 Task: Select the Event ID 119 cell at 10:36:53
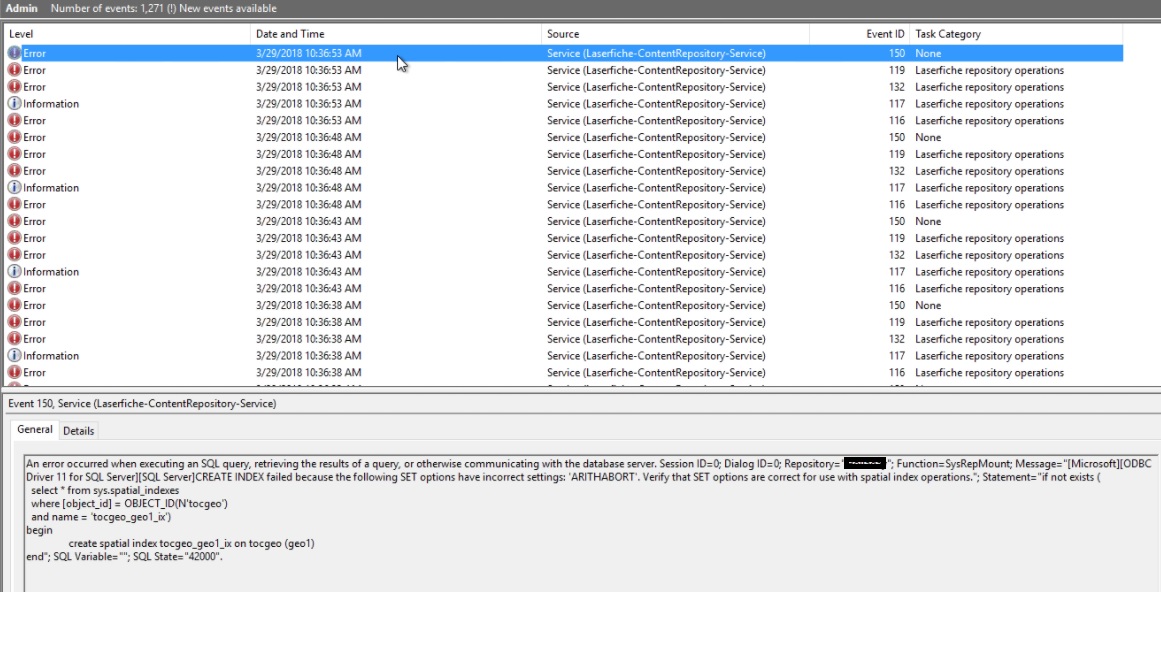tap(897, 70)
